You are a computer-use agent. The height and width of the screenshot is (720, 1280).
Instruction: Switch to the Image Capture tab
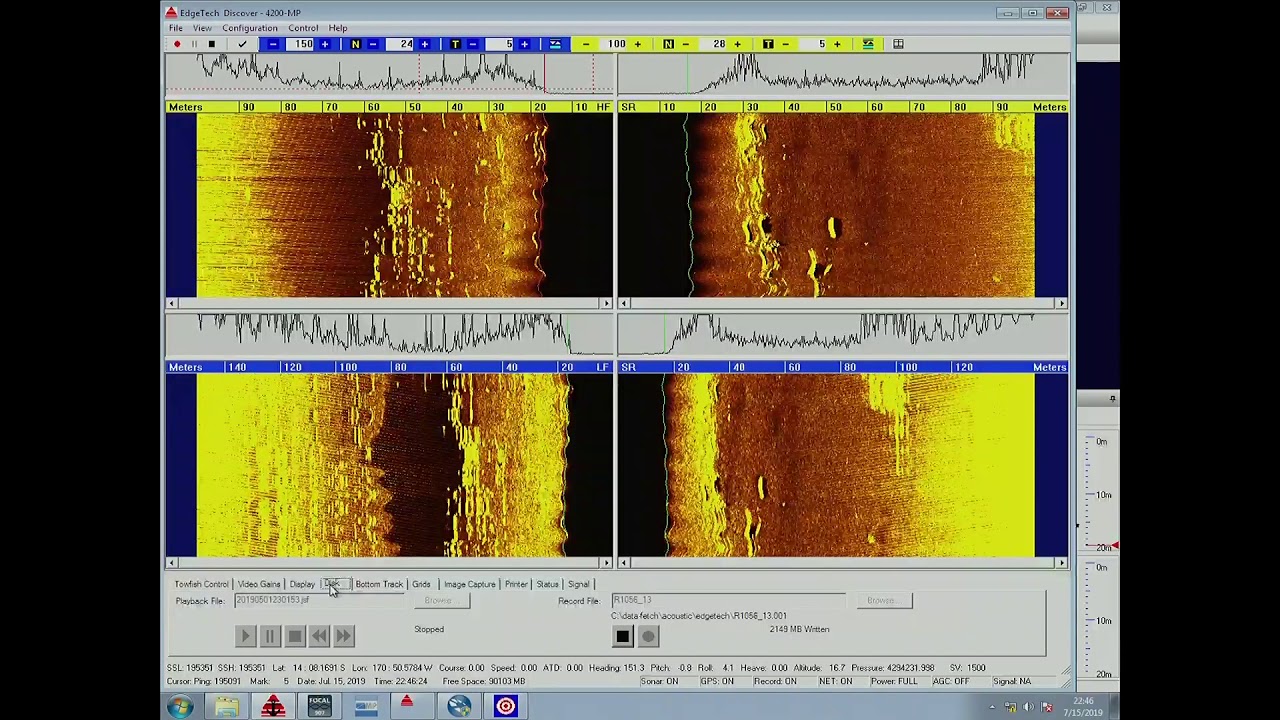pyautogui.click(x=469, y=584)
